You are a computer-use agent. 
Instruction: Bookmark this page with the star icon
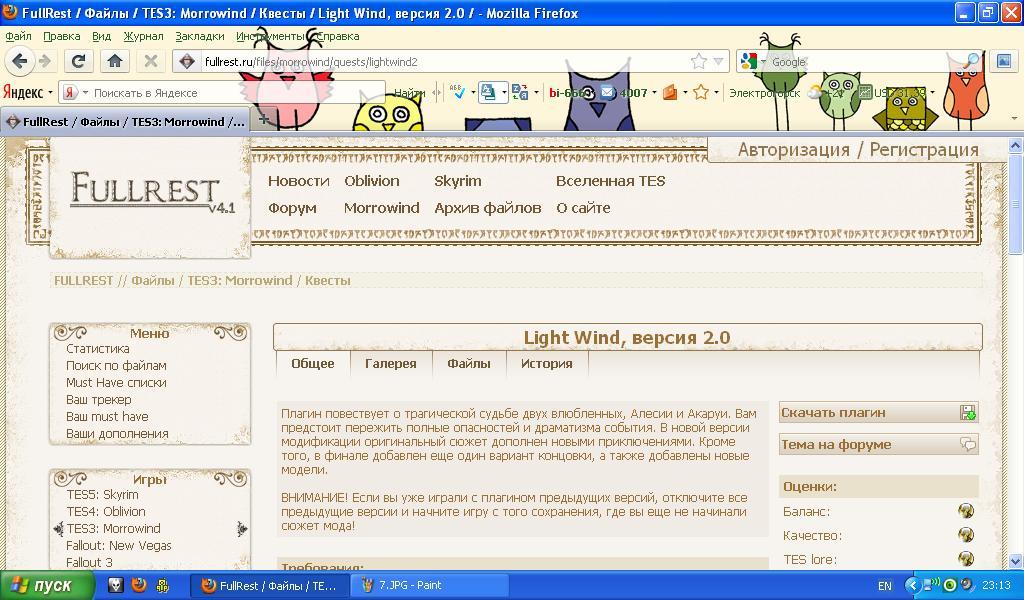699,61
